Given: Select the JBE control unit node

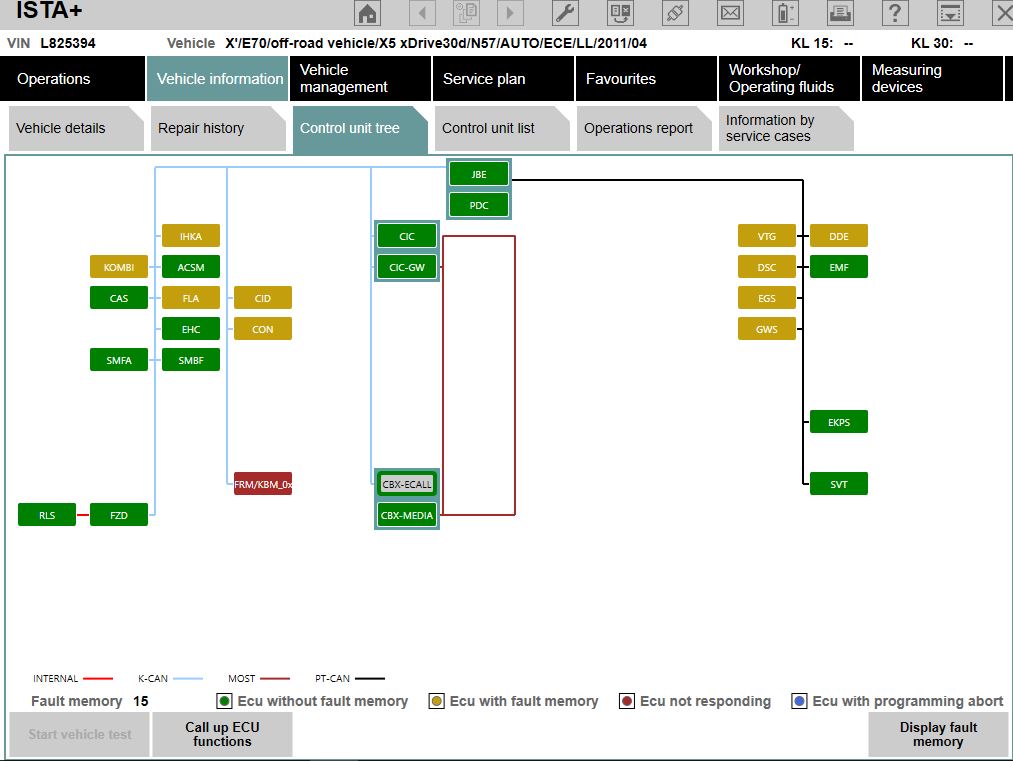Looking at the screenshot, I should click(479, 174).
